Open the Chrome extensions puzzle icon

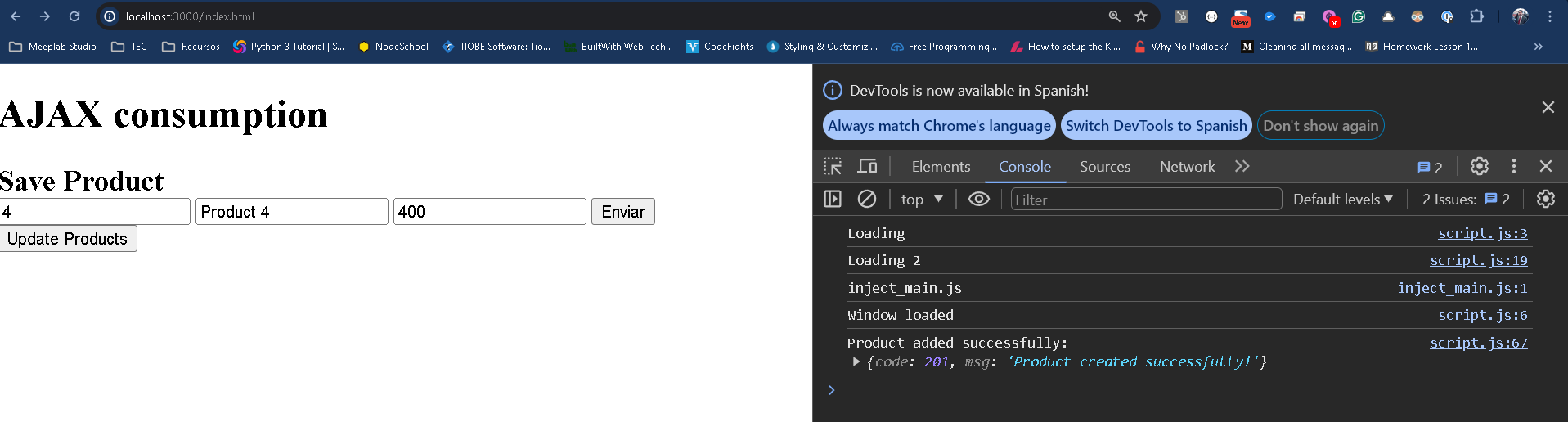pyautogui.click(x=1476, y=16)
